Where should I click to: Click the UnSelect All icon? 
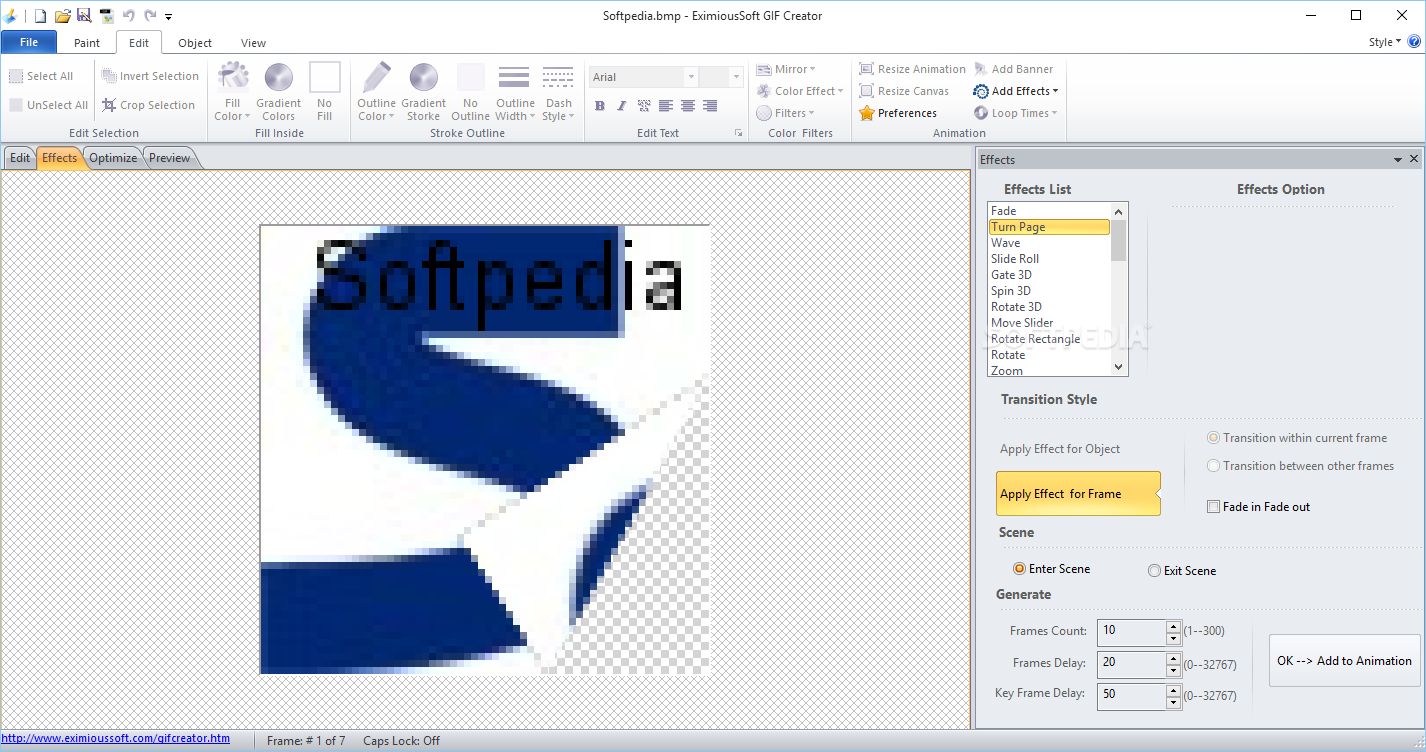pyautogui.click(x=16, y=105)
